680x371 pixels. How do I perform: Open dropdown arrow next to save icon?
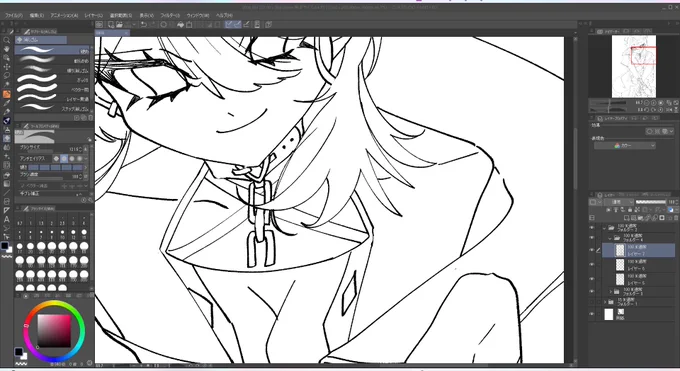[x=134, y=25]
